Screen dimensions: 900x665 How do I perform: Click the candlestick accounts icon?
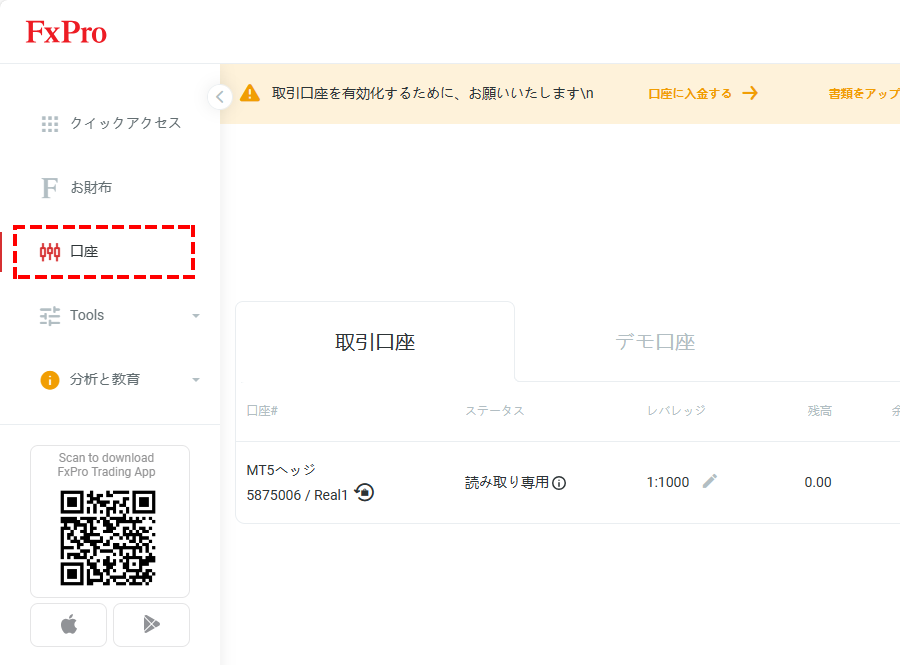click(50, 252)
